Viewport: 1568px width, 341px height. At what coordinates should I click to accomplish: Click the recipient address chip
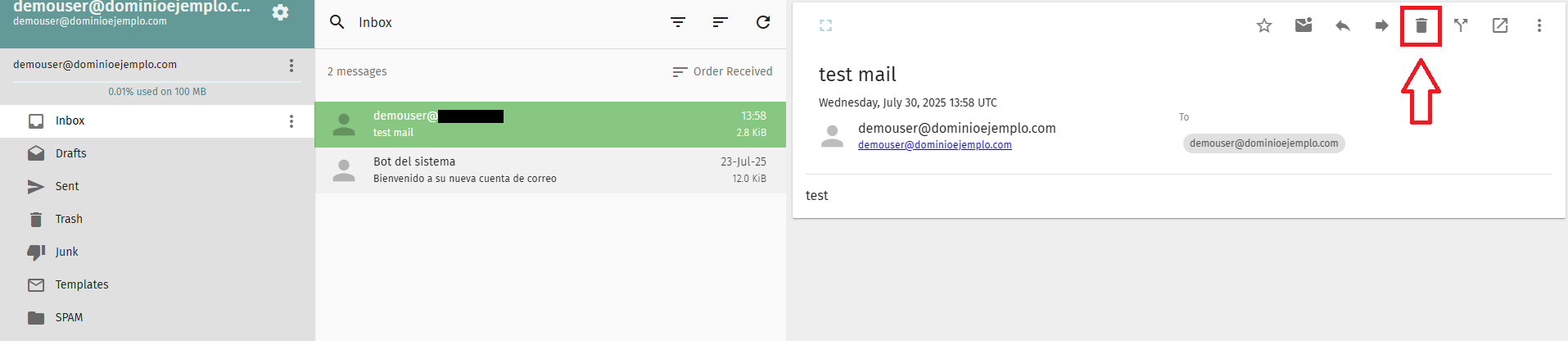1263,143
